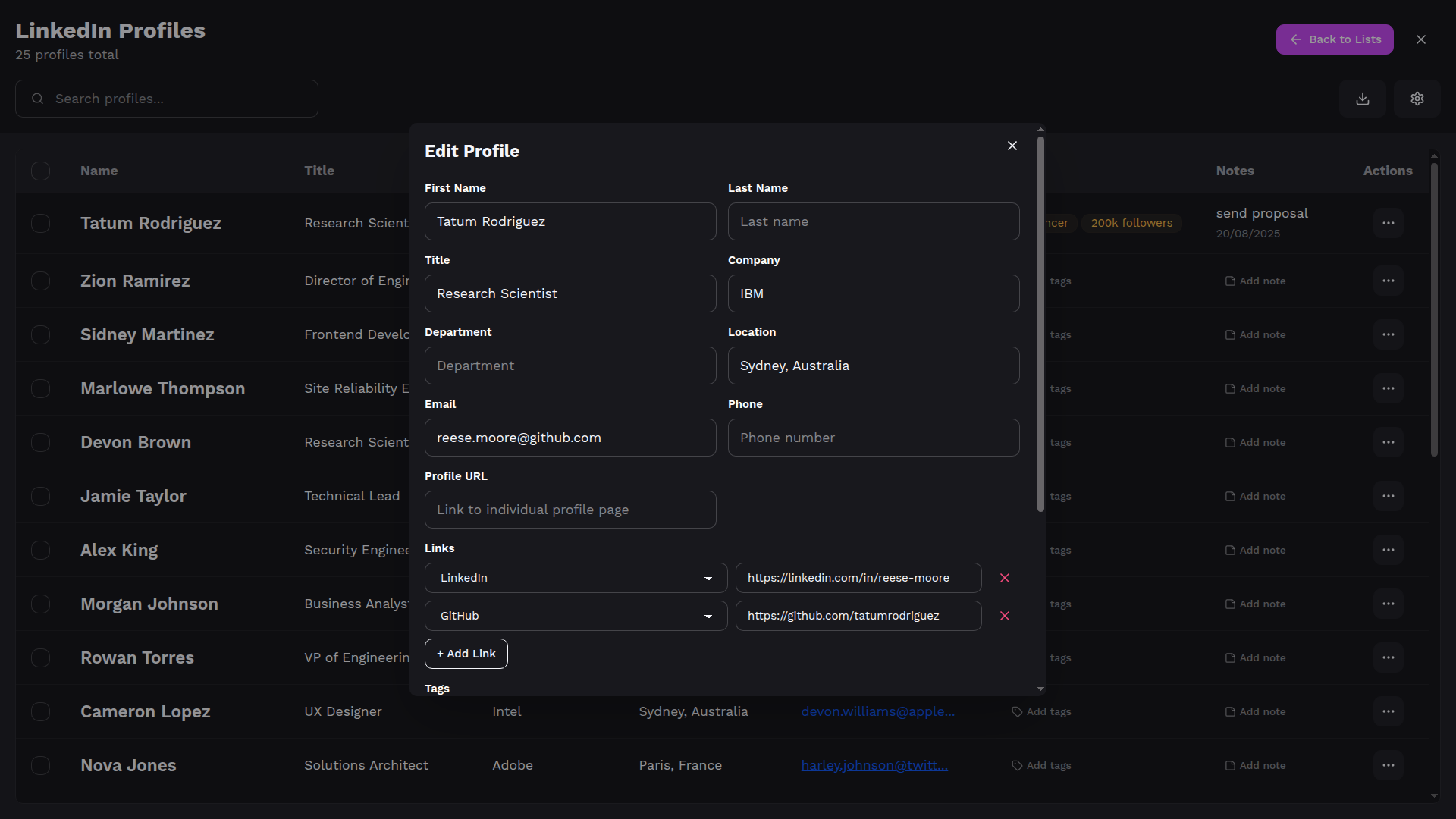The image size is (1456, 819).
Task: Open actions menu for Zion Ramirez
Action: pos(1388,281)
